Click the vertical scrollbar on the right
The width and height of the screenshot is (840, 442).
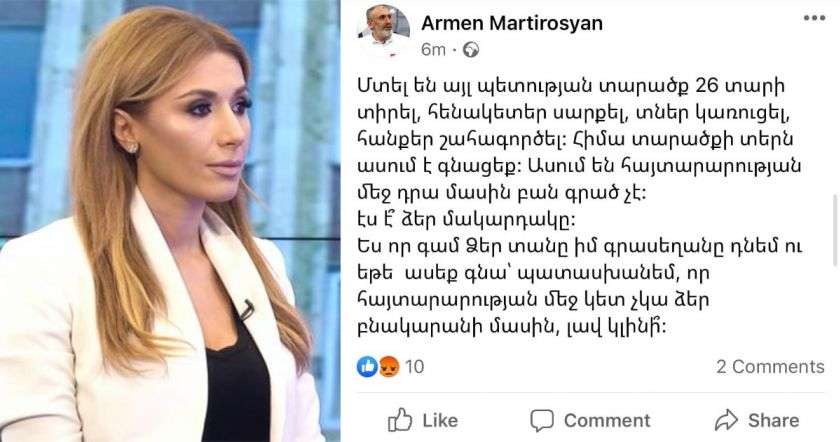click(835, 230)
